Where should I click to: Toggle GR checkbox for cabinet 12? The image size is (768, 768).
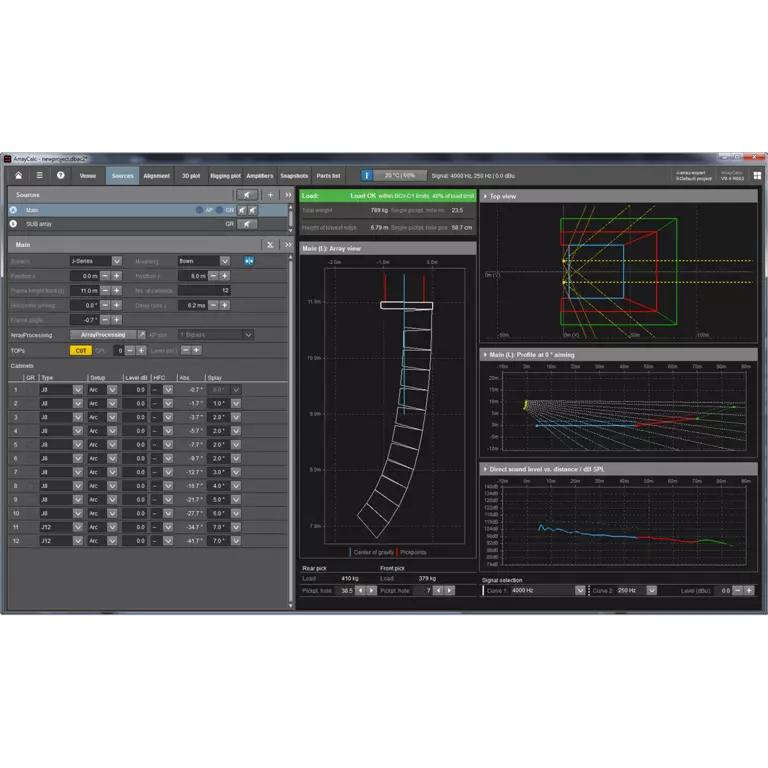[30, 541]
